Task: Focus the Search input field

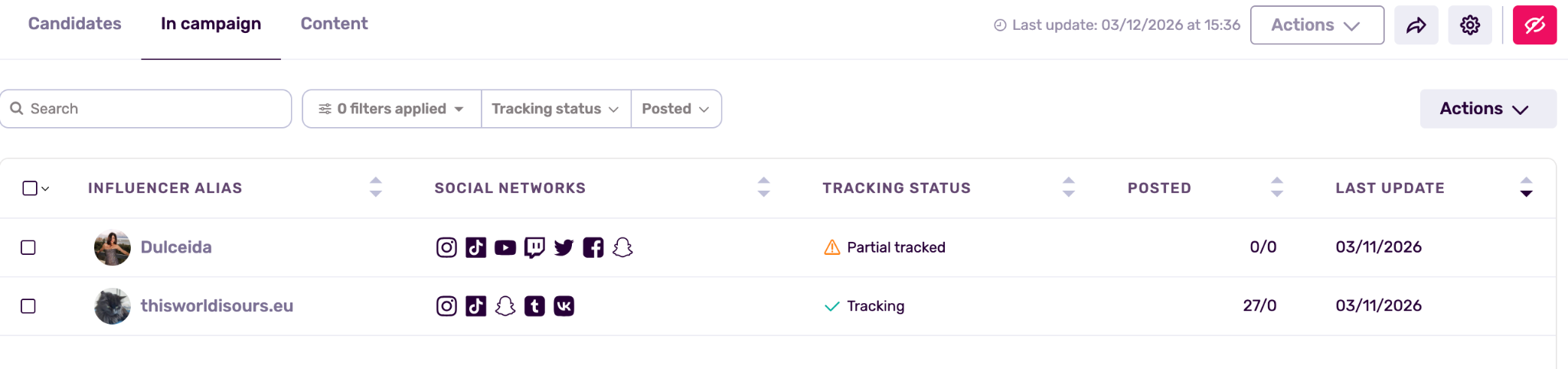Action: coord(153,109)
